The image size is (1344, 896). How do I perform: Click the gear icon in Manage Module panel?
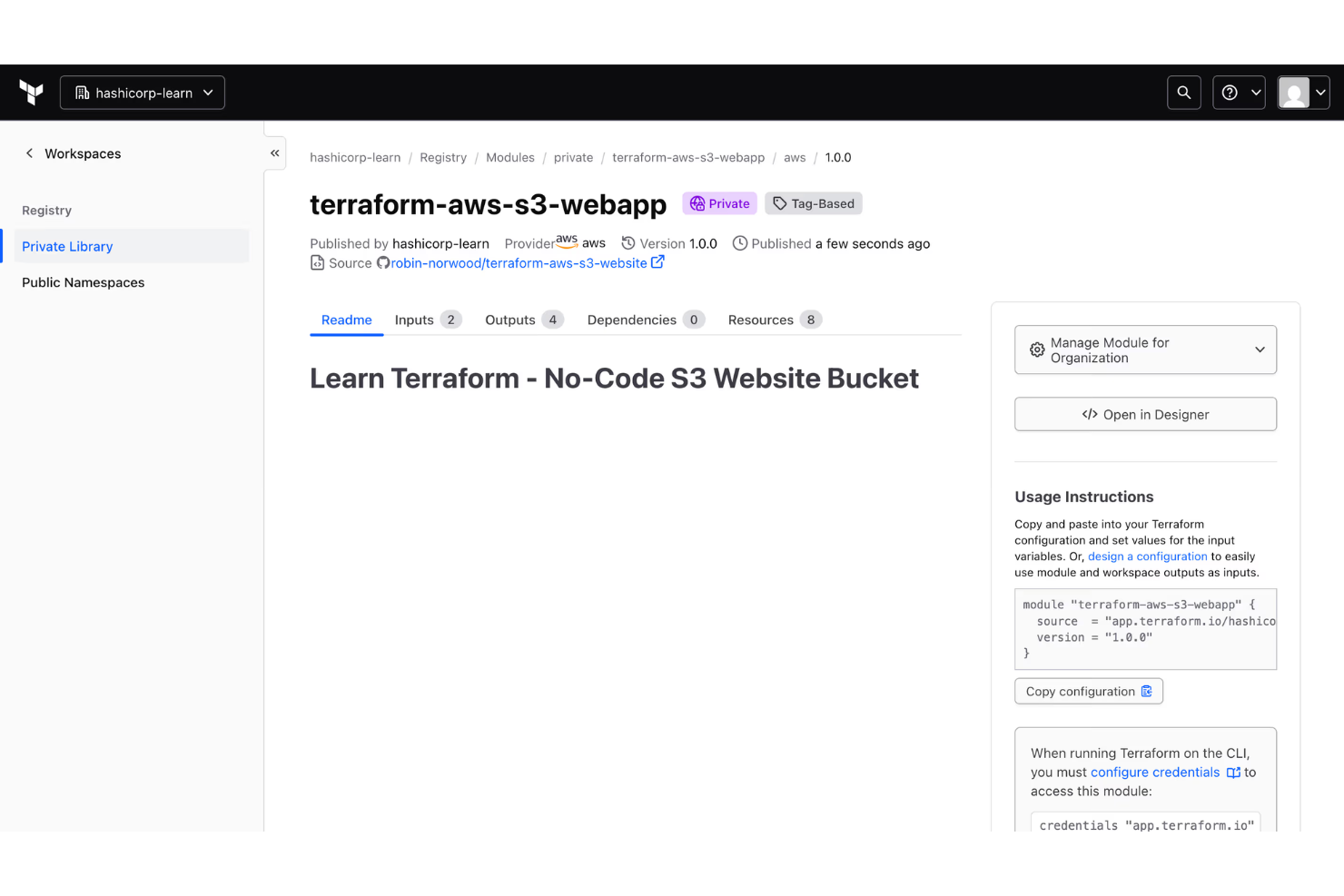(1037, 350)
